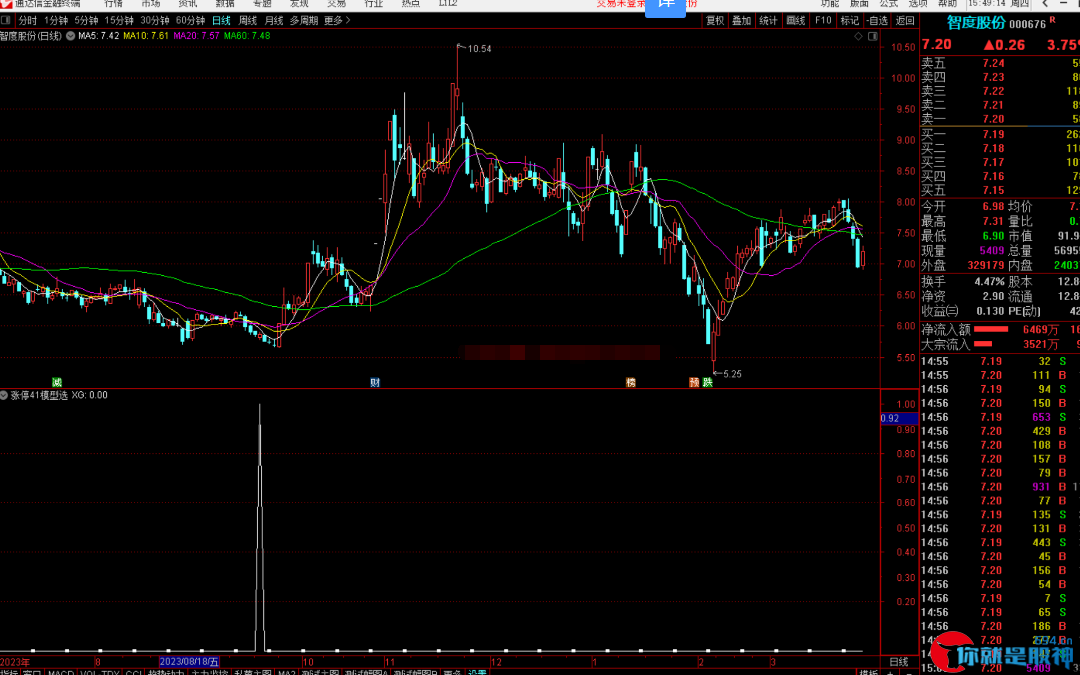Open the 复权 adjustment option

point(715,21)
